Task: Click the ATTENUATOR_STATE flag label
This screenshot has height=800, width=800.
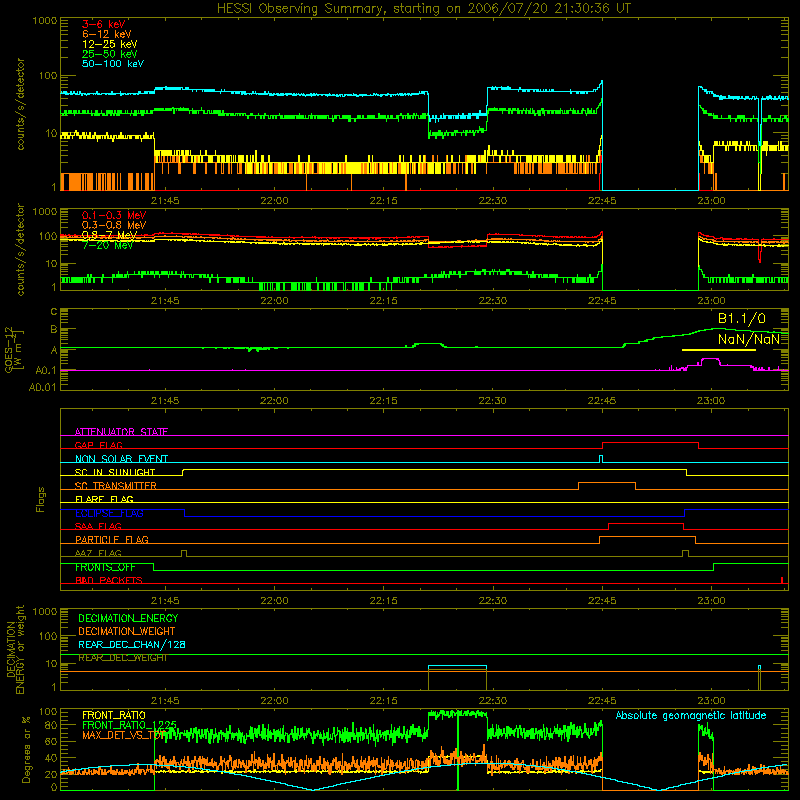Action: click(x=121, y=432)
